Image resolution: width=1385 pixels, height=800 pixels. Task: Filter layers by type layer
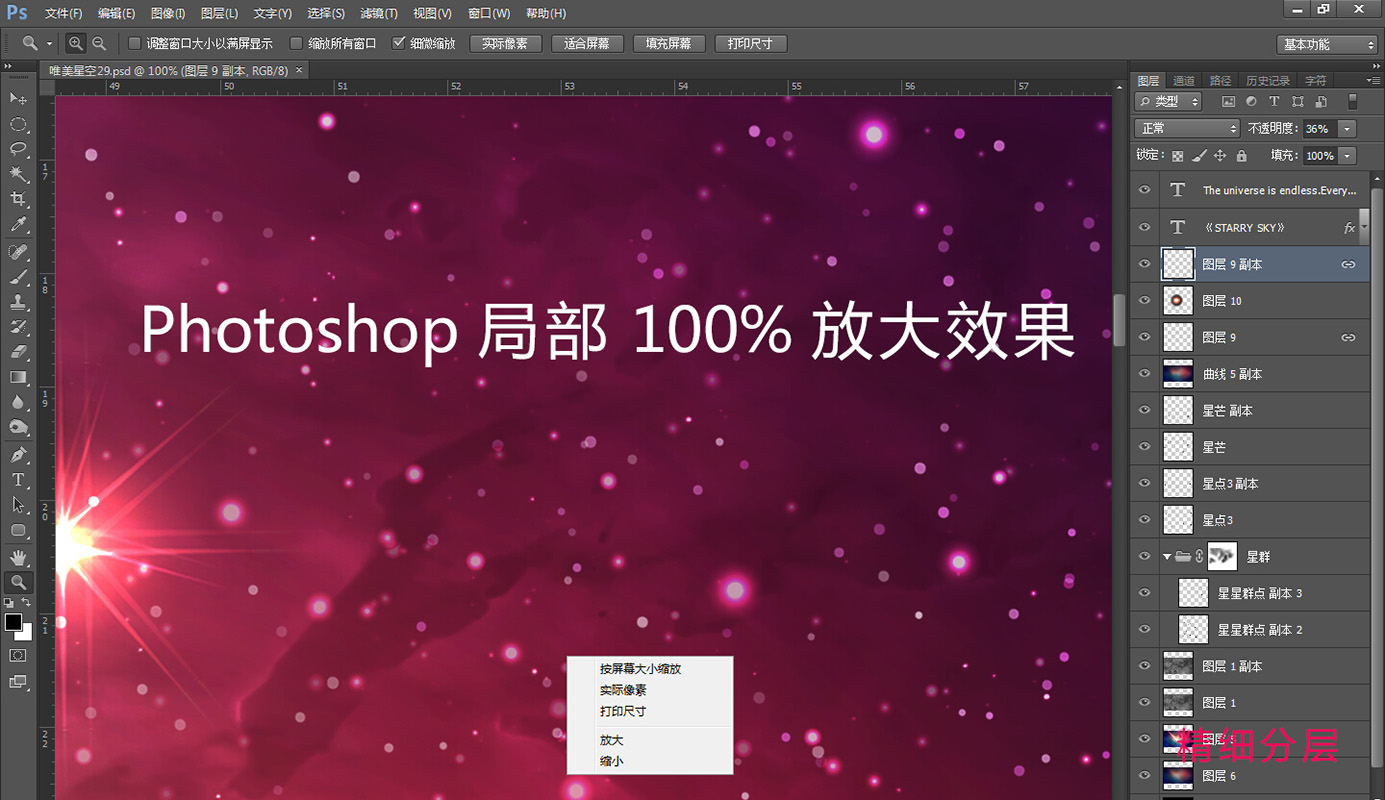click(1274, 102)
